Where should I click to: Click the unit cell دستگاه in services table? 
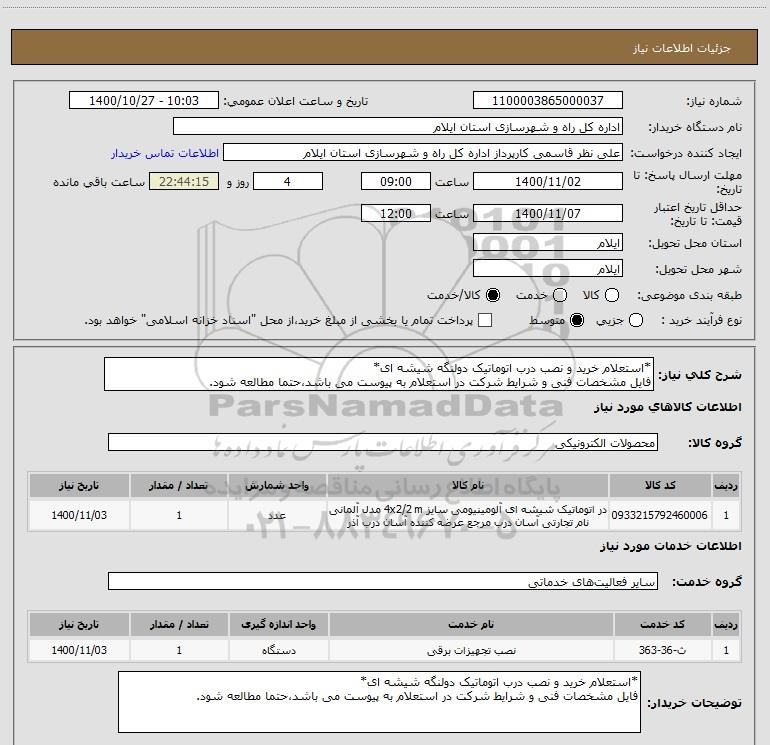click(x=278, y=650)
